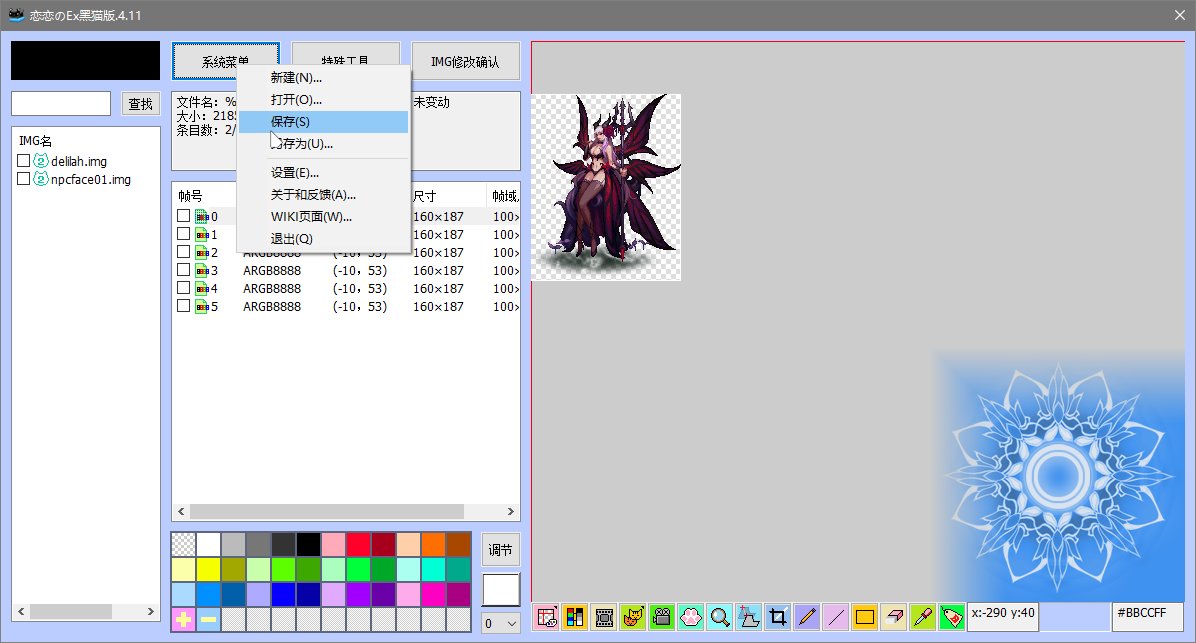
Task: Select the yellow rectangle tool
Action: coord(865,617)
